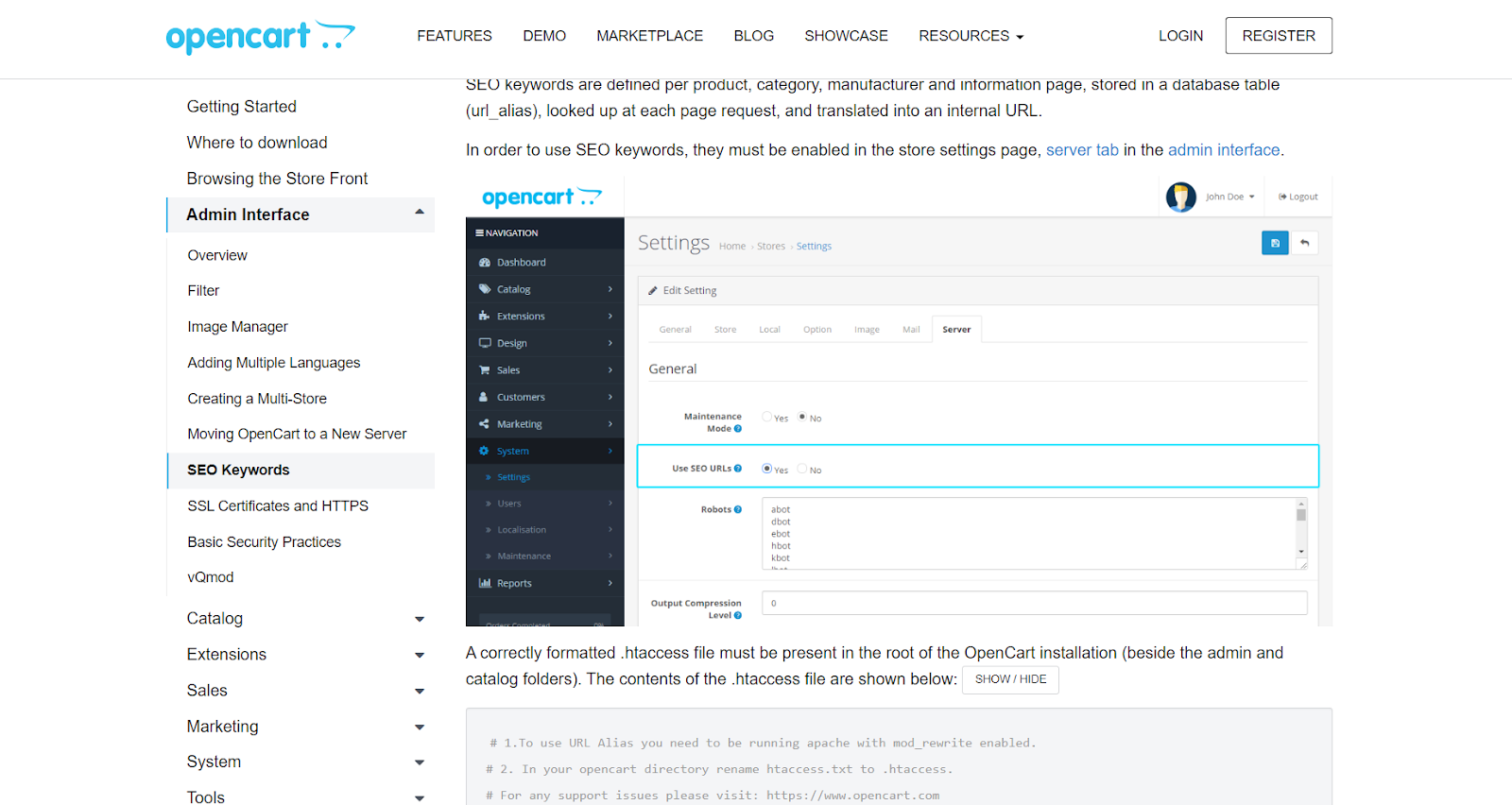Follow the 'server tab' link

click(1082, 150)
